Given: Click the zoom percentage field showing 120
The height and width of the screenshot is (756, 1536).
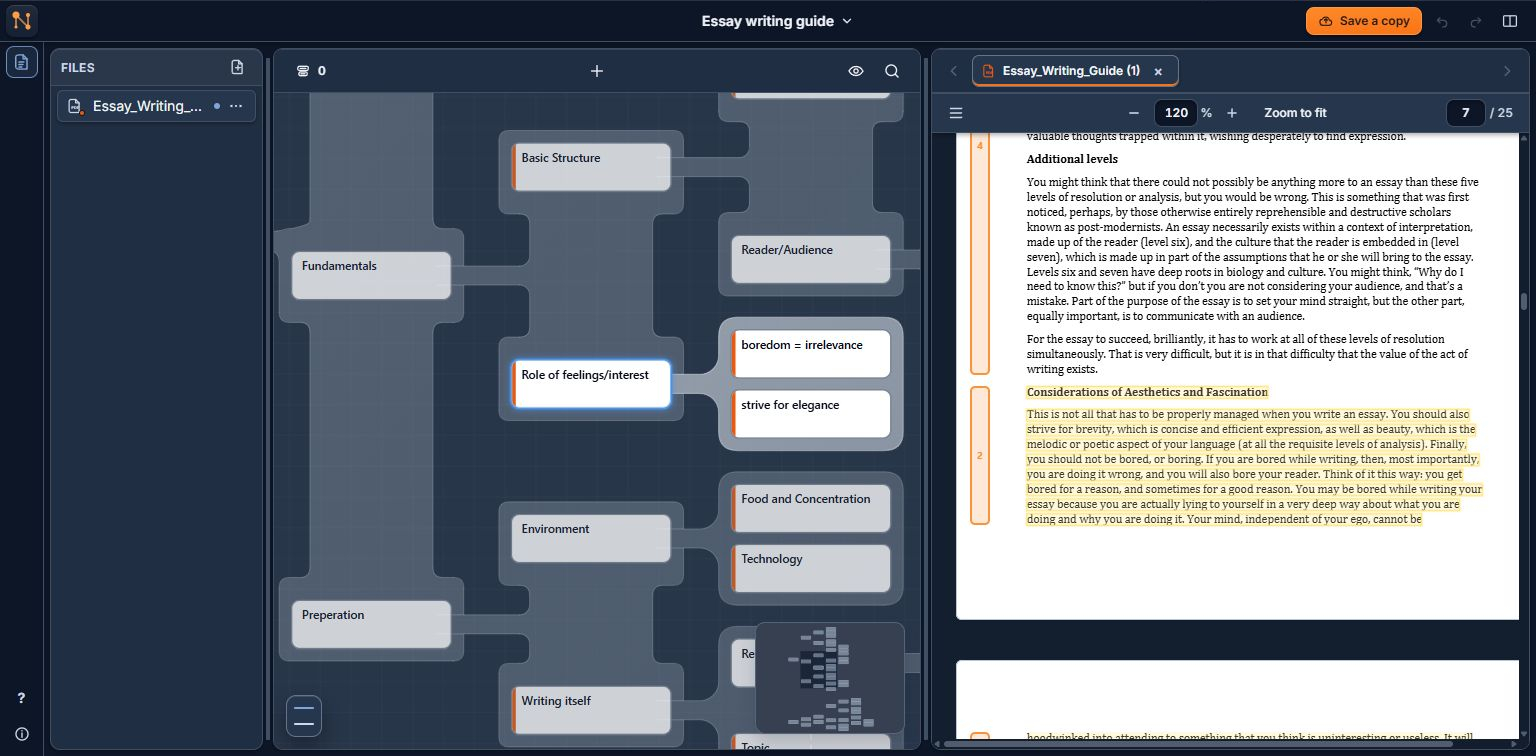Looking at the screenshot, I should tap(1176, 113).
